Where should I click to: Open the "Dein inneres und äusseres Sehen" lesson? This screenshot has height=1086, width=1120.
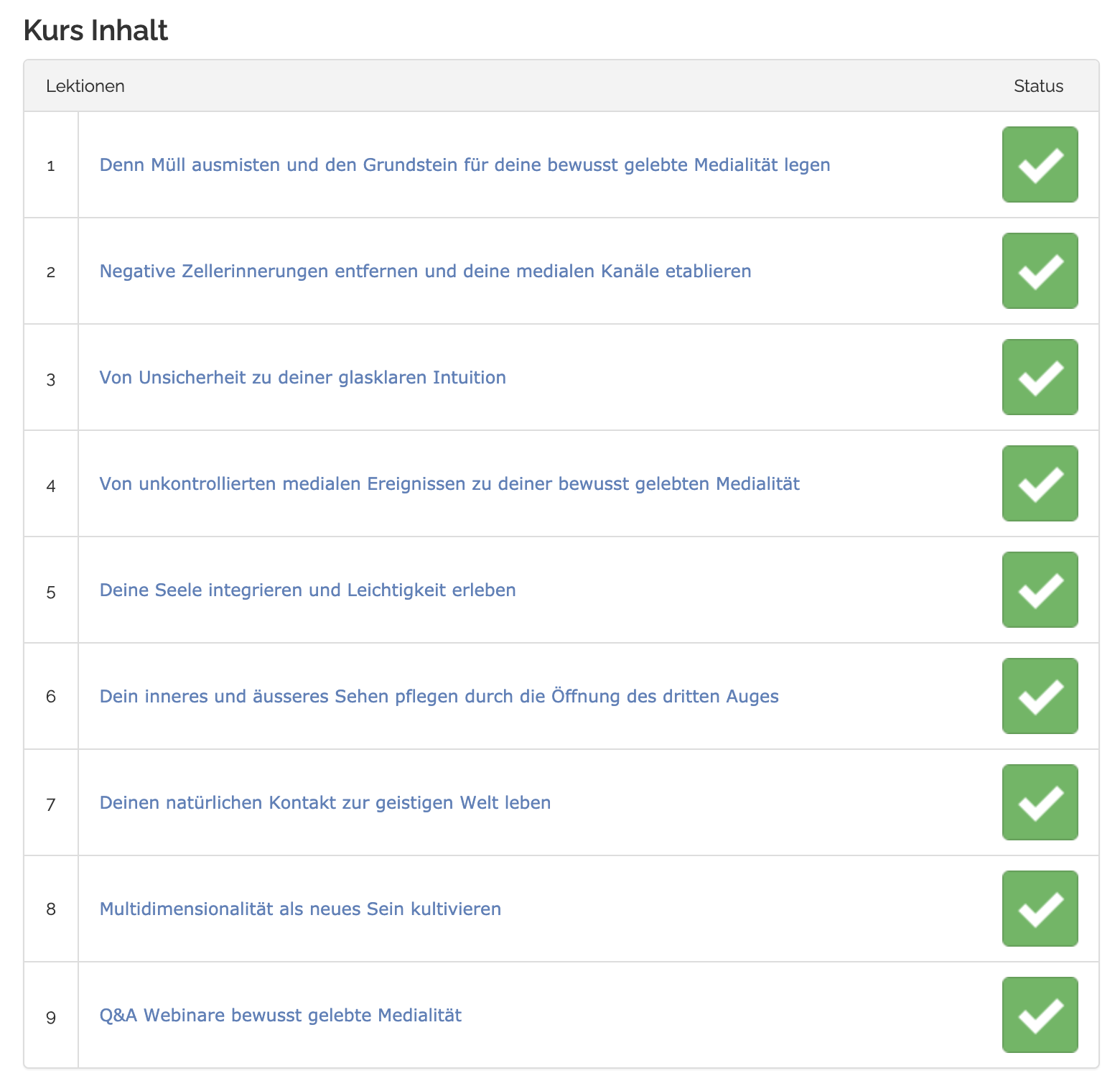pos(439,697)
